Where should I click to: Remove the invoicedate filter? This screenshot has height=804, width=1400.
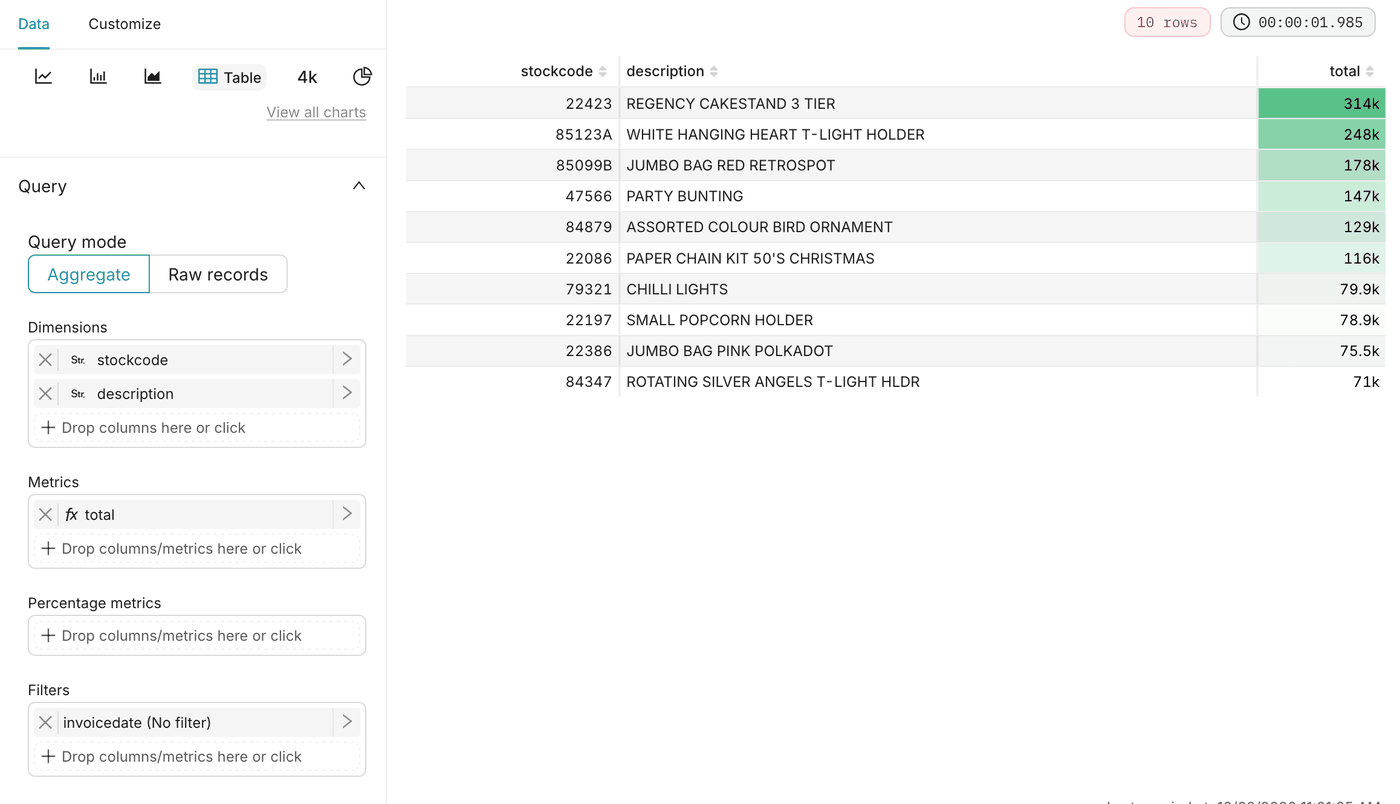[x=45, y=722]
